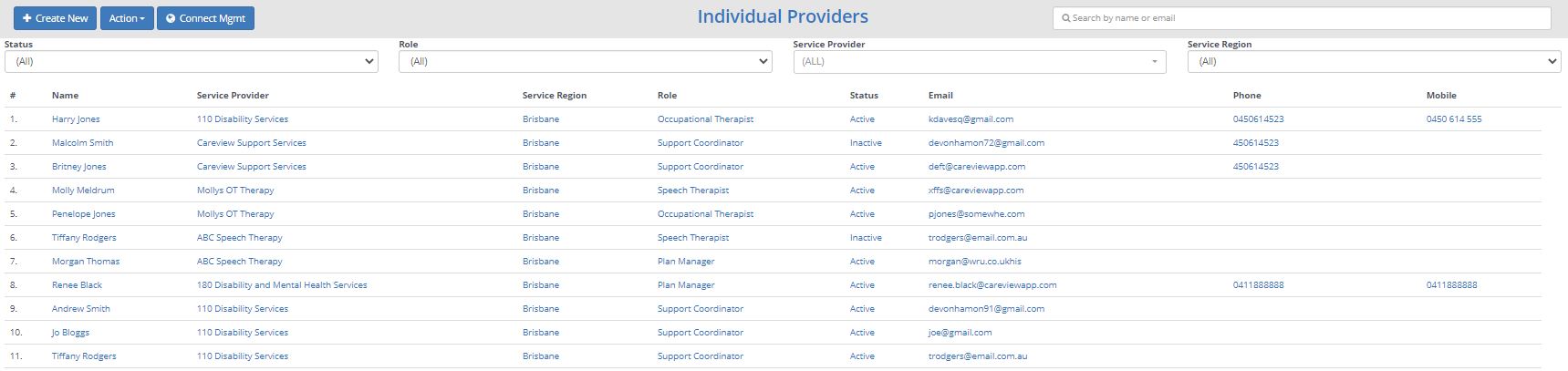Screen dimensions: 1568x371
Task: Click Careview Support Services for Britney Jones
Action: point(251,167)
